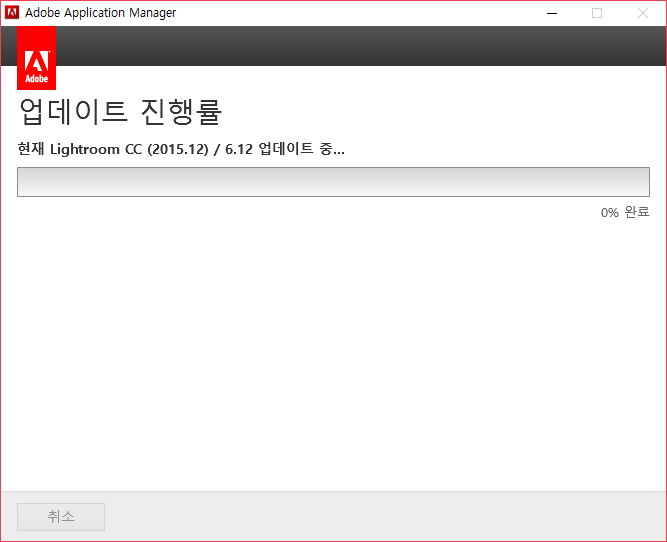
Task: Minimize the Adobe Application Manager window
Action: (x=552, y=13)
